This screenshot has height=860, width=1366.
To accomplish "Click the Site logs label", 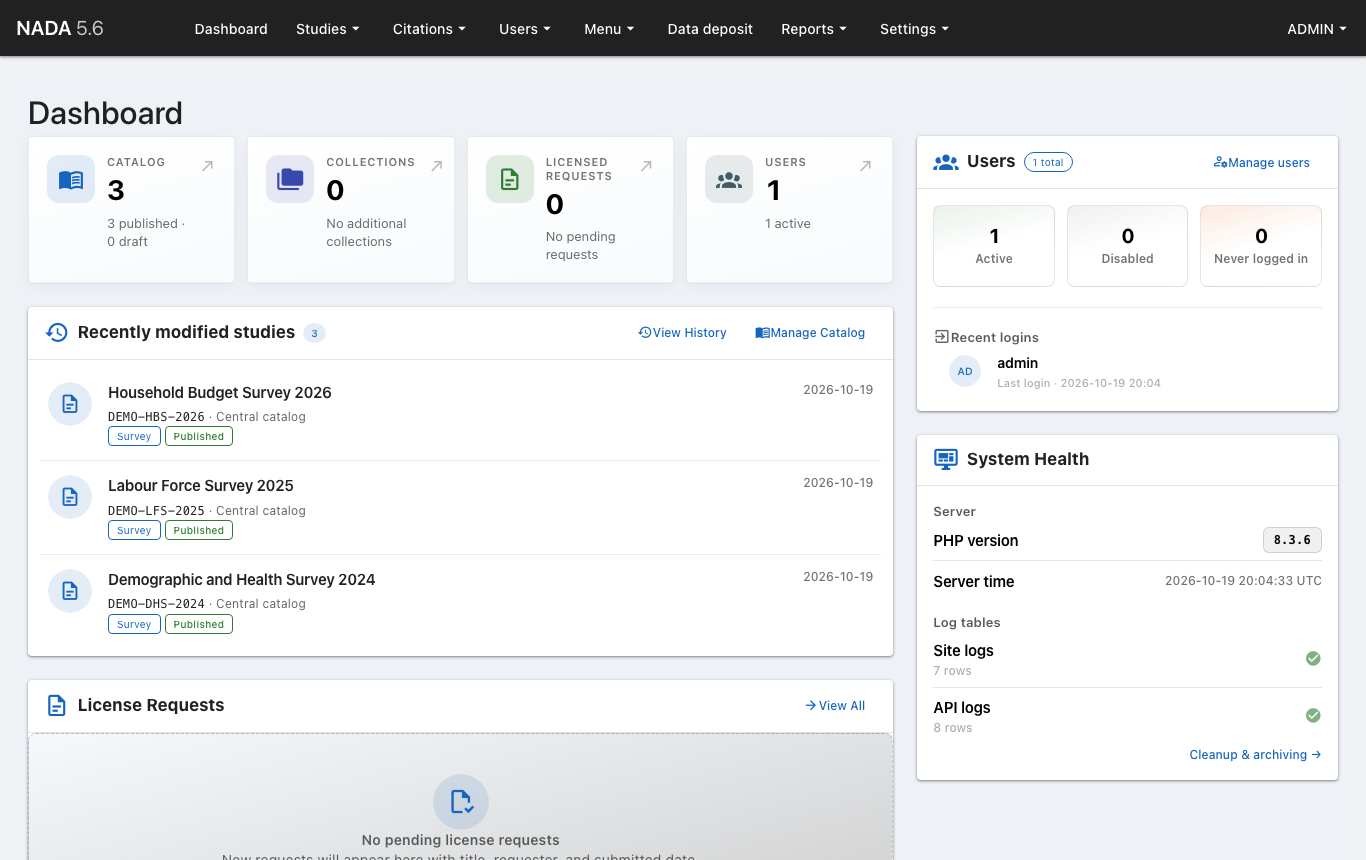I will [964, 651].
